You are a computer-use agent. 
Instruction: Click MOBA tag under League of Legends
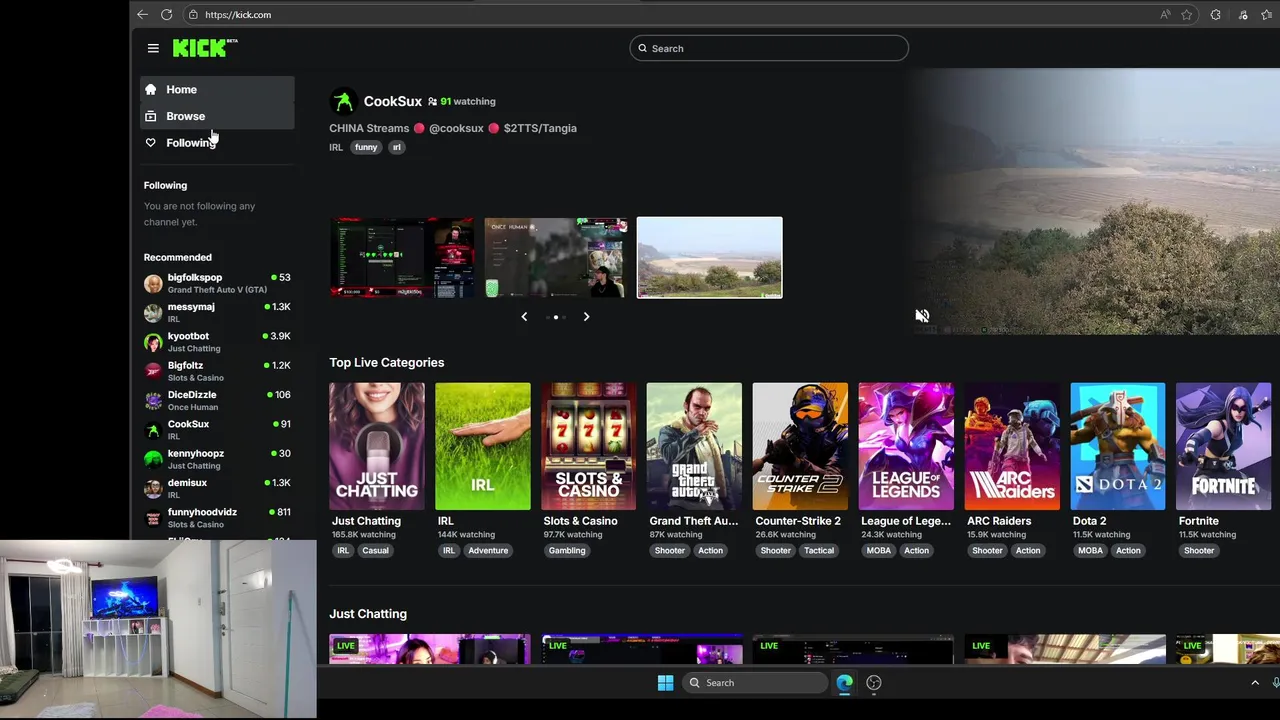pyautogui.click(x=879, y=550)
